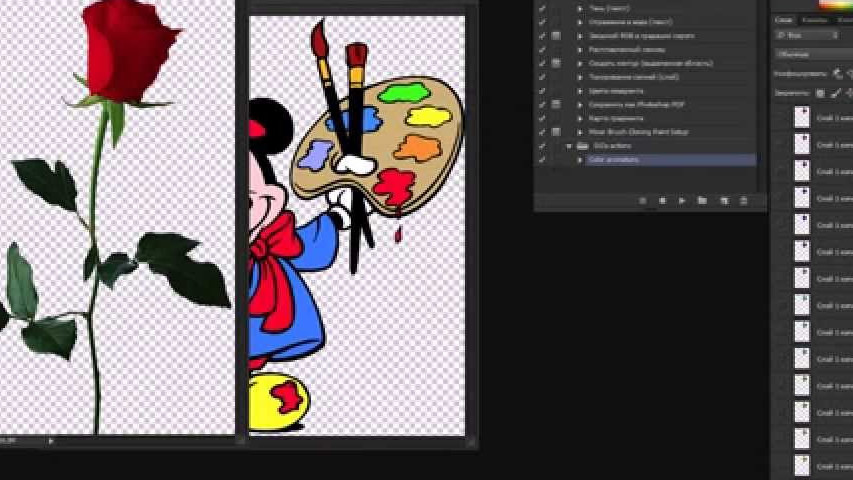The height and width of the screenshot is (480, 853).
Task: Toggle dialog icon for Сохранить как Photoshop PDF
Action: tap(556, 104)
